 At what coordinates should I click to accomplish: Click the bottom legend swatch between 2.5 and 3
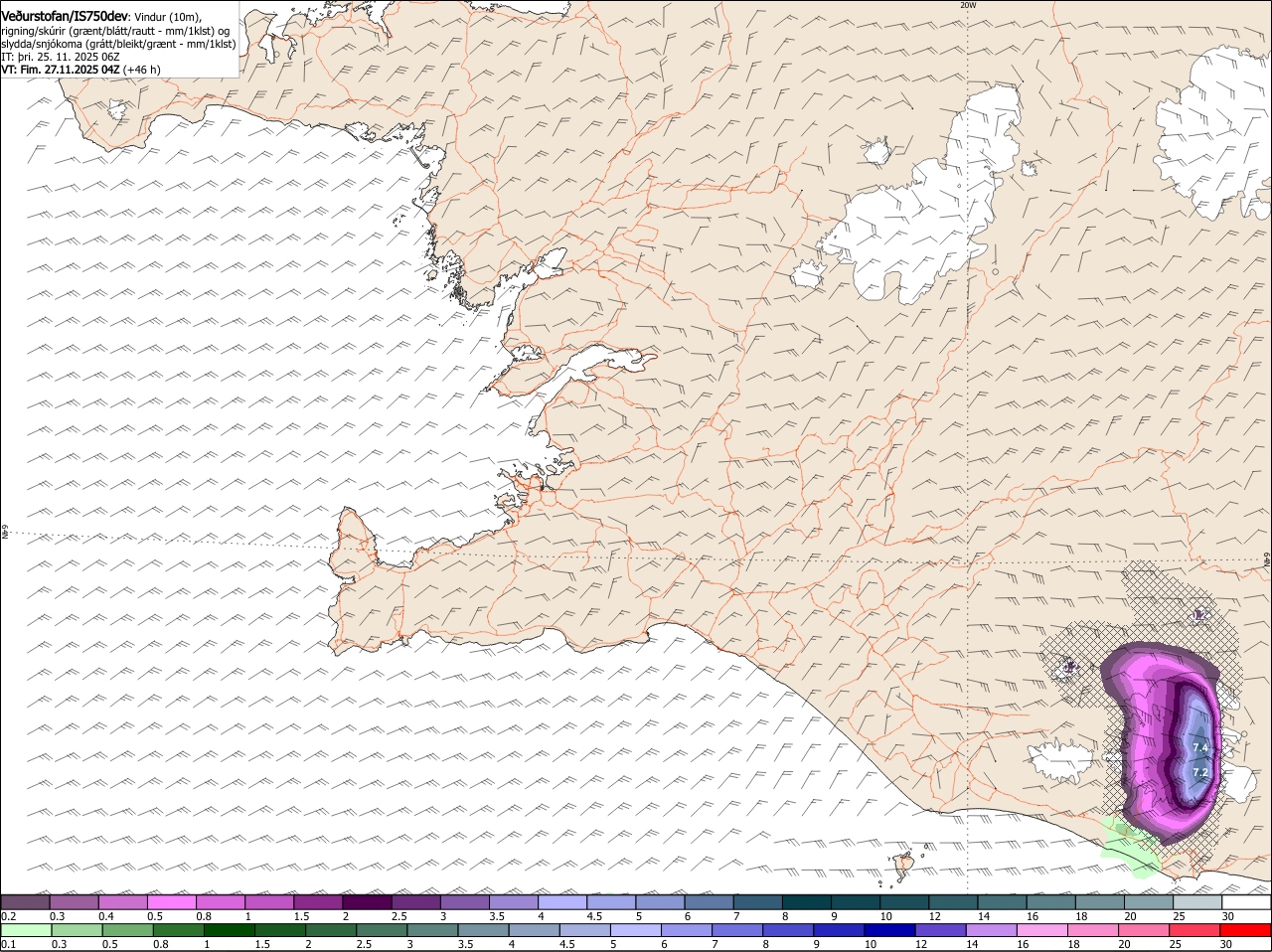(x=381, y=930)
